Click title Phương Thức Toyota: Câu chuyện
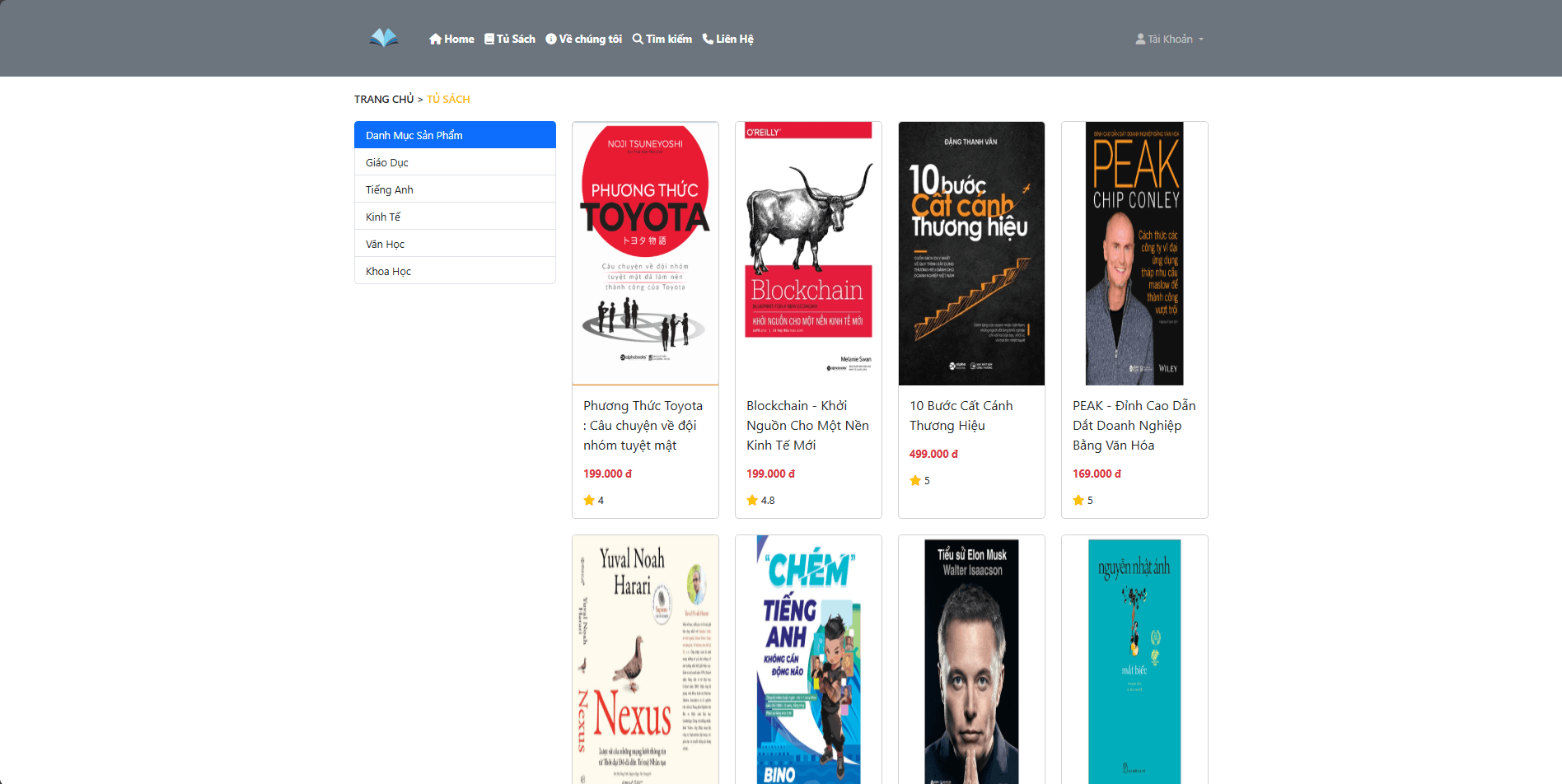This screenshot has width=1562, height=784. coord(643,425)
